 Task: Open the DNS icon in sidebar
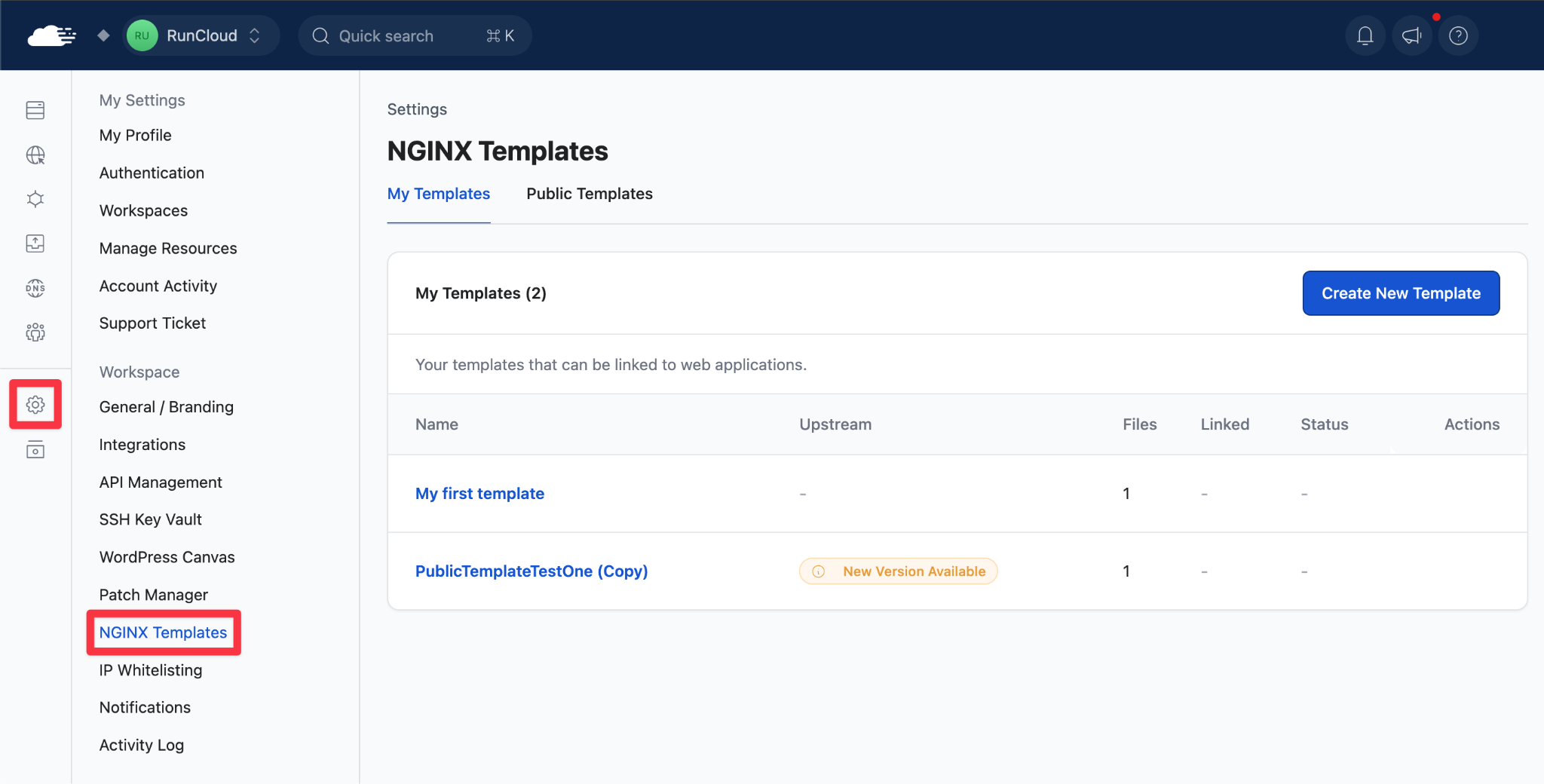tap(35, 288)
